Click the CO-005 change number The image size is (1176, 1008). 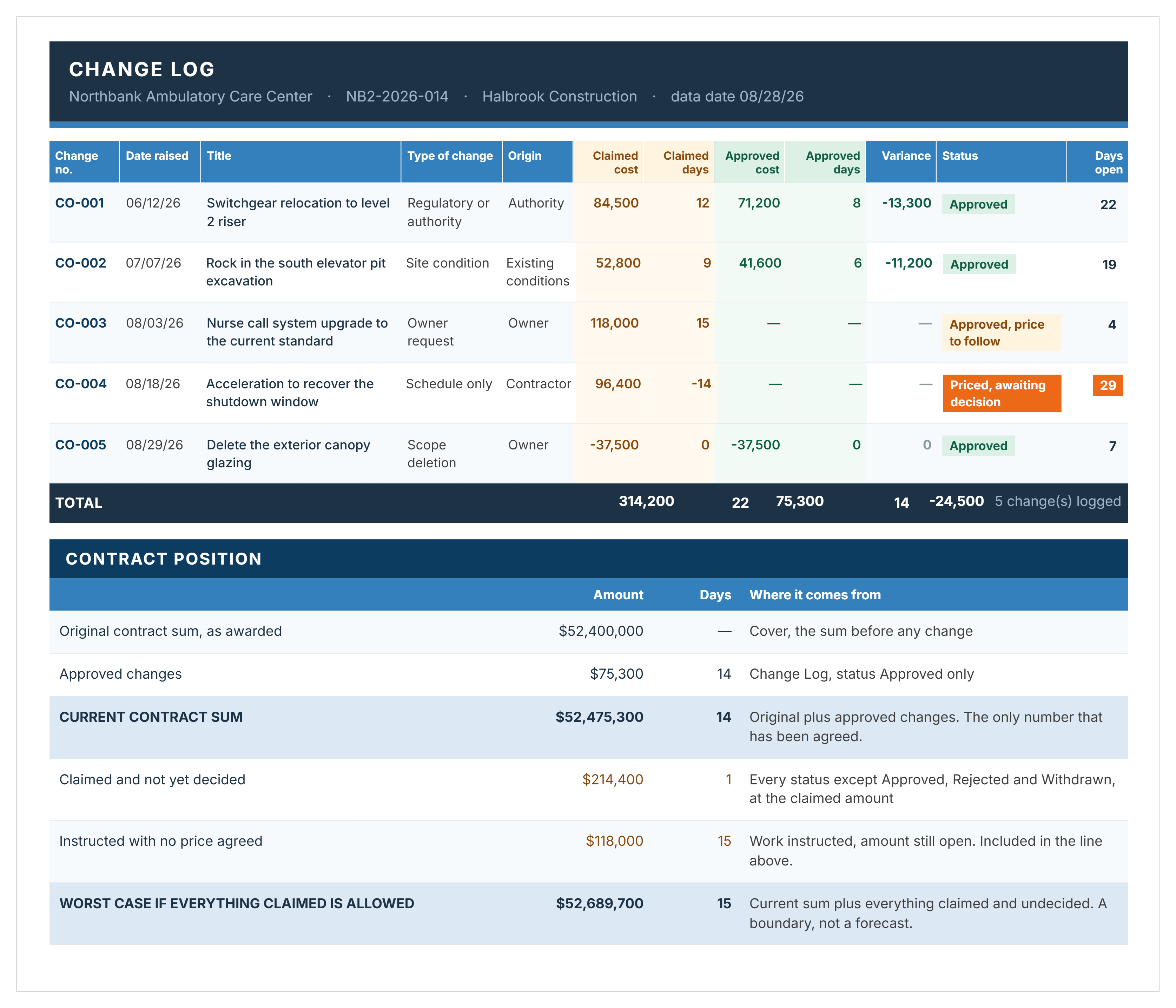[81, 445]
